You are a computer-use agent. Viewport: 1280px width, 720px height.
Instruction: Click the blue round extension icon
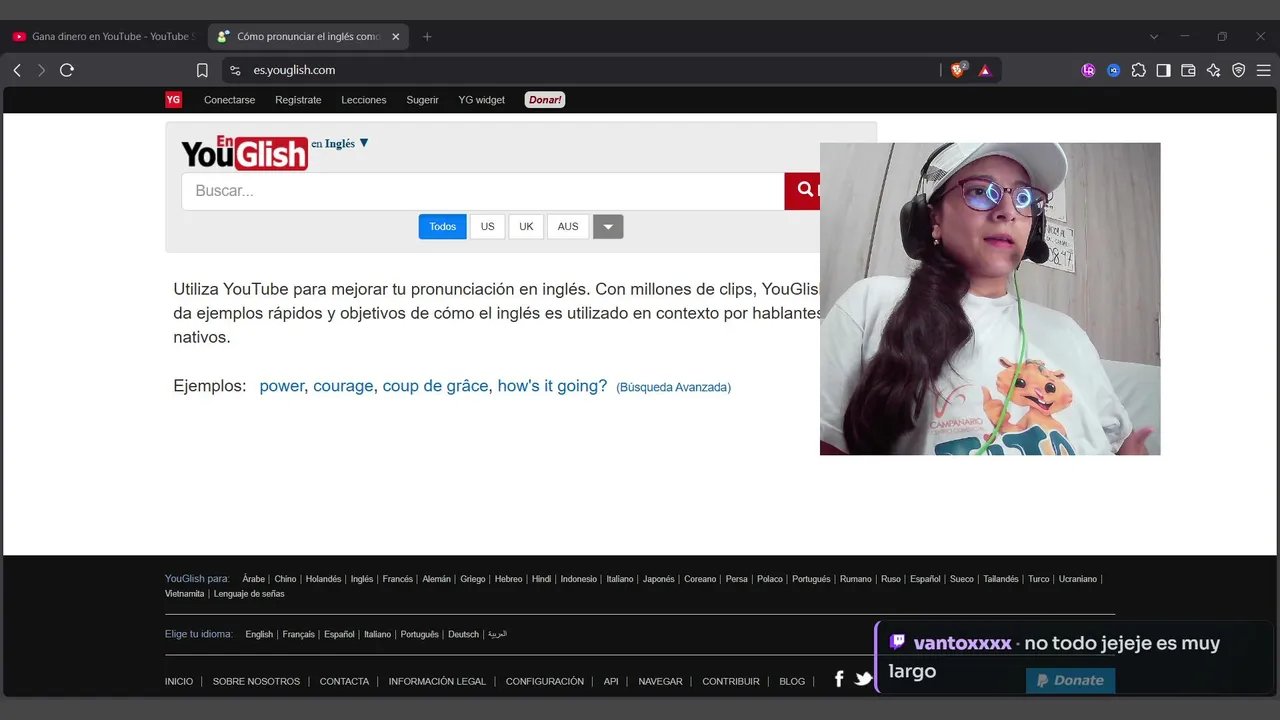pos(1113,70)
